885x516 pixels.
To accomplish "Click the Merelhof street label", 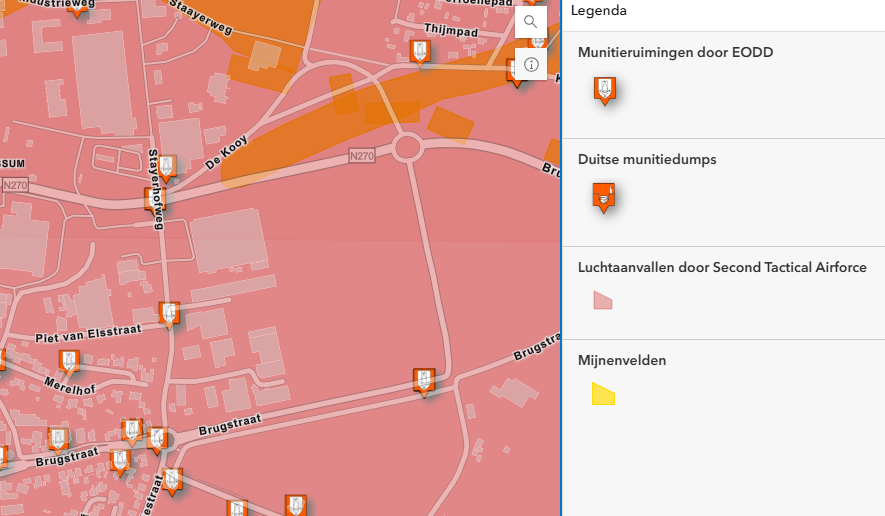I will coord(69,386).
